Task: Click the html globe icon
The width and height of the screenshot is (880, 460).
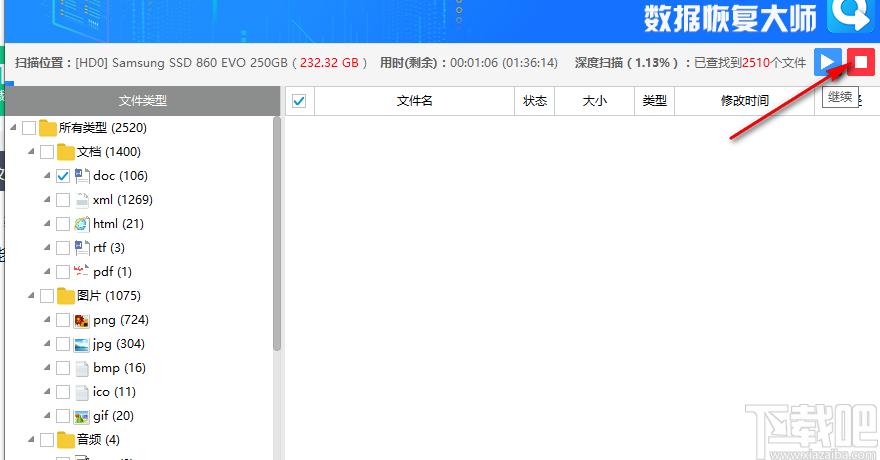Action: tap(82, 224)
